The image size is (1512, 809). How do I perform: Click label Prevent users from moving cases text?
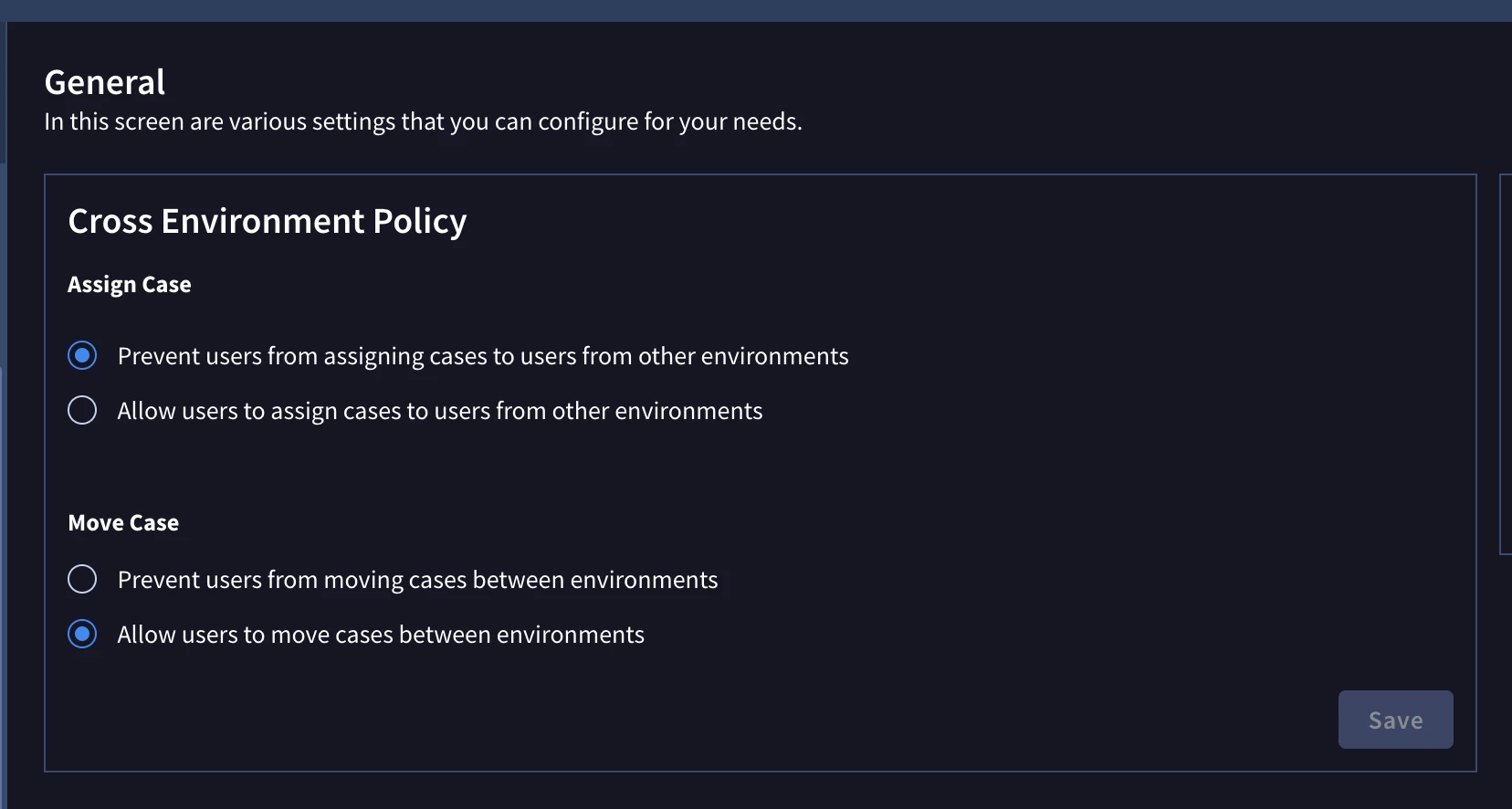(x=417, y=580)
